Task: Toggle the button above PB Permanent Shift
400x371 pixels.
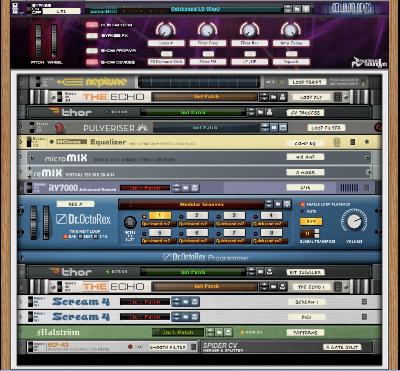Action: (x=166, y=54)
